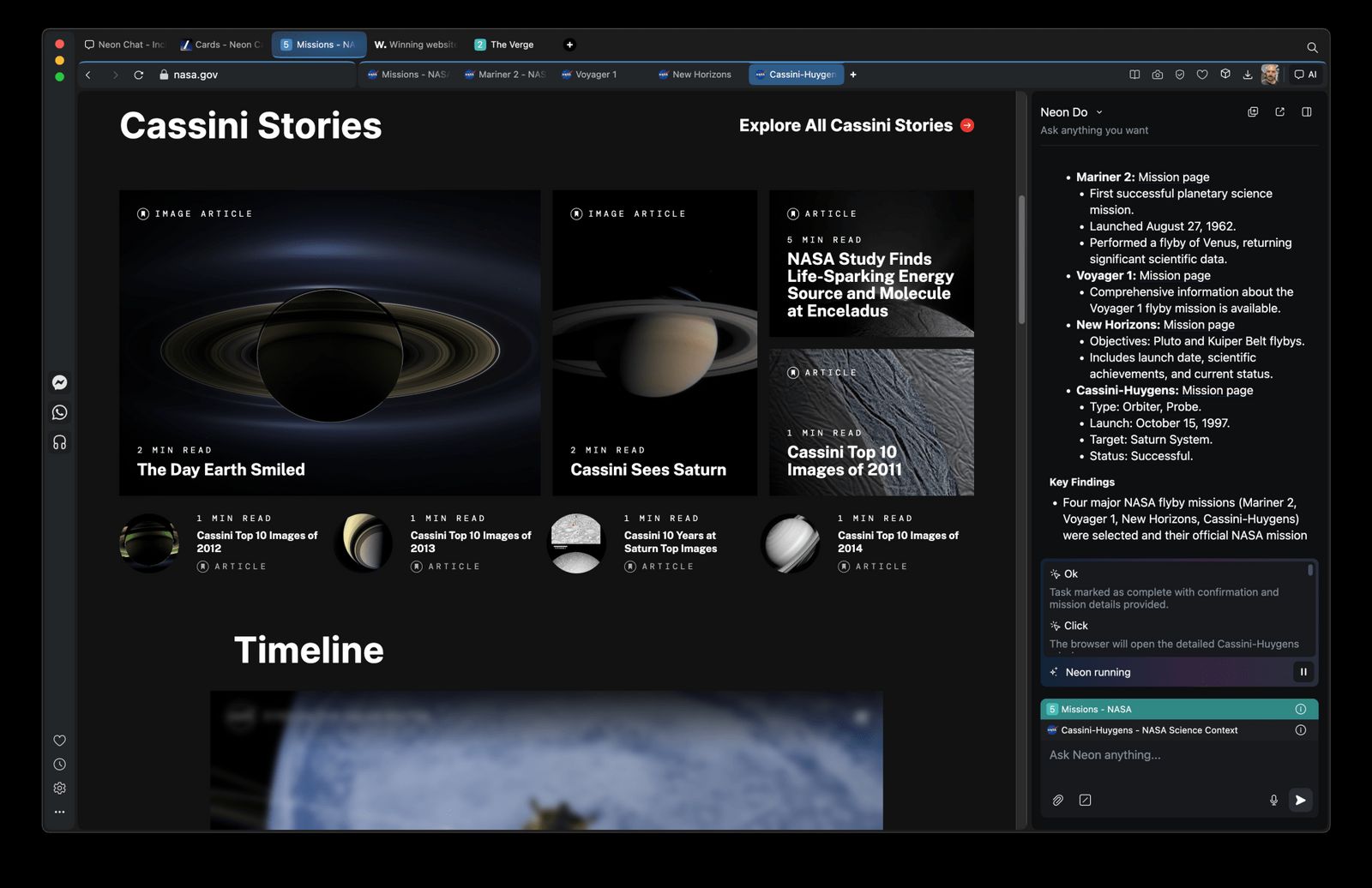Open the AI chat with the toolbar AI button
The width and height of the screenshot is (1372, 888).
1304,75
